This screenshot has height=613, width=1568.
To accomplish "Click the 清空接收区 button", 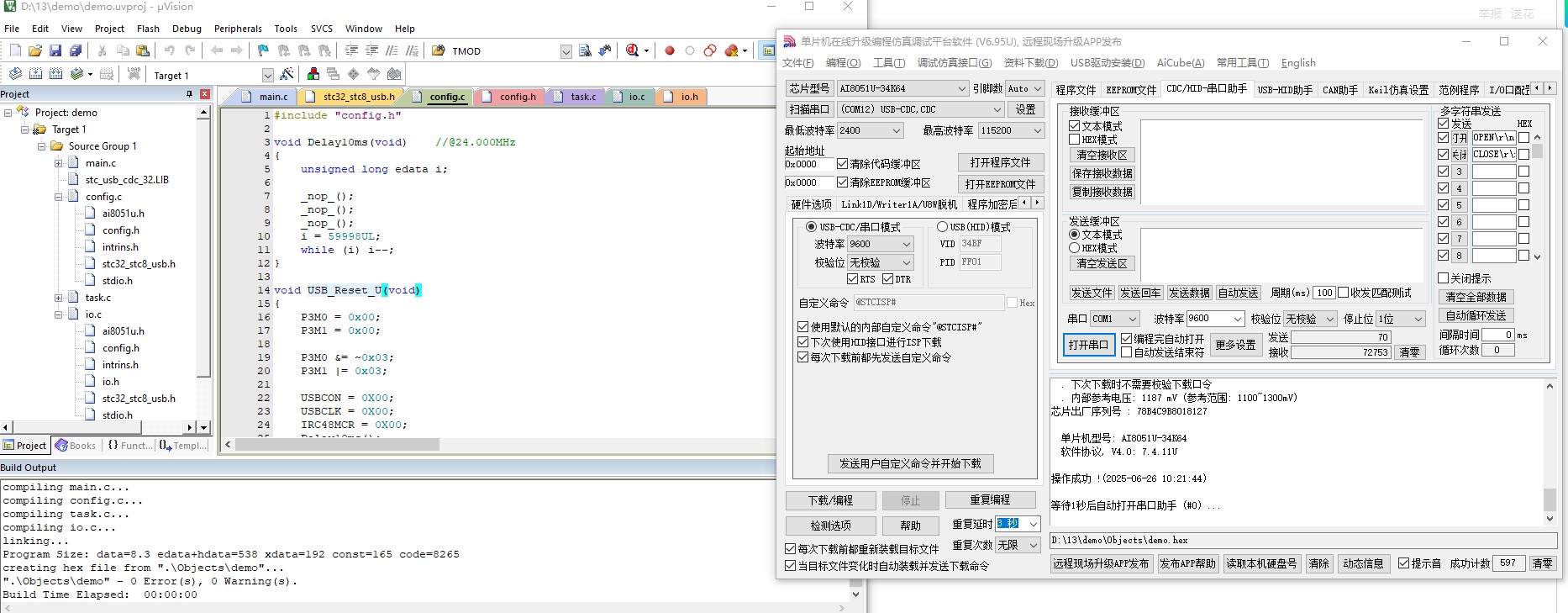I will [1102, 156].
